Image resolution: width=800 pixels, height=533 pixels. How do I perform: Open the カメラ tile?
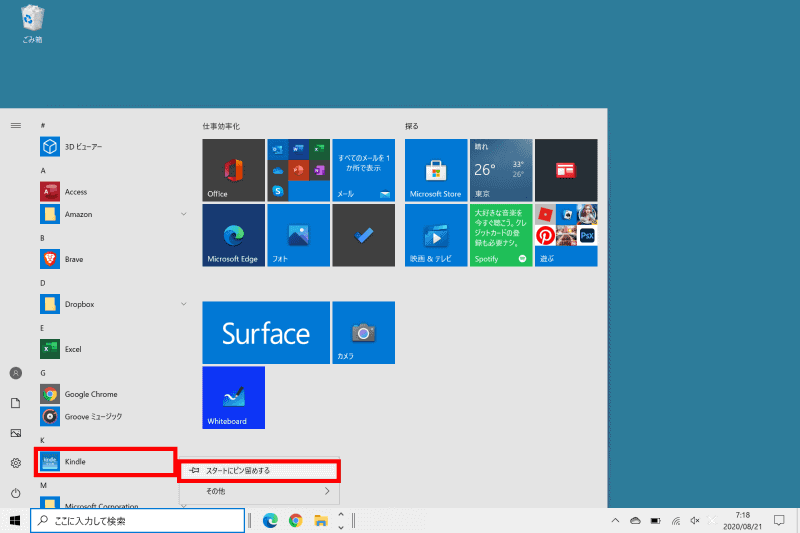point(363,333)
